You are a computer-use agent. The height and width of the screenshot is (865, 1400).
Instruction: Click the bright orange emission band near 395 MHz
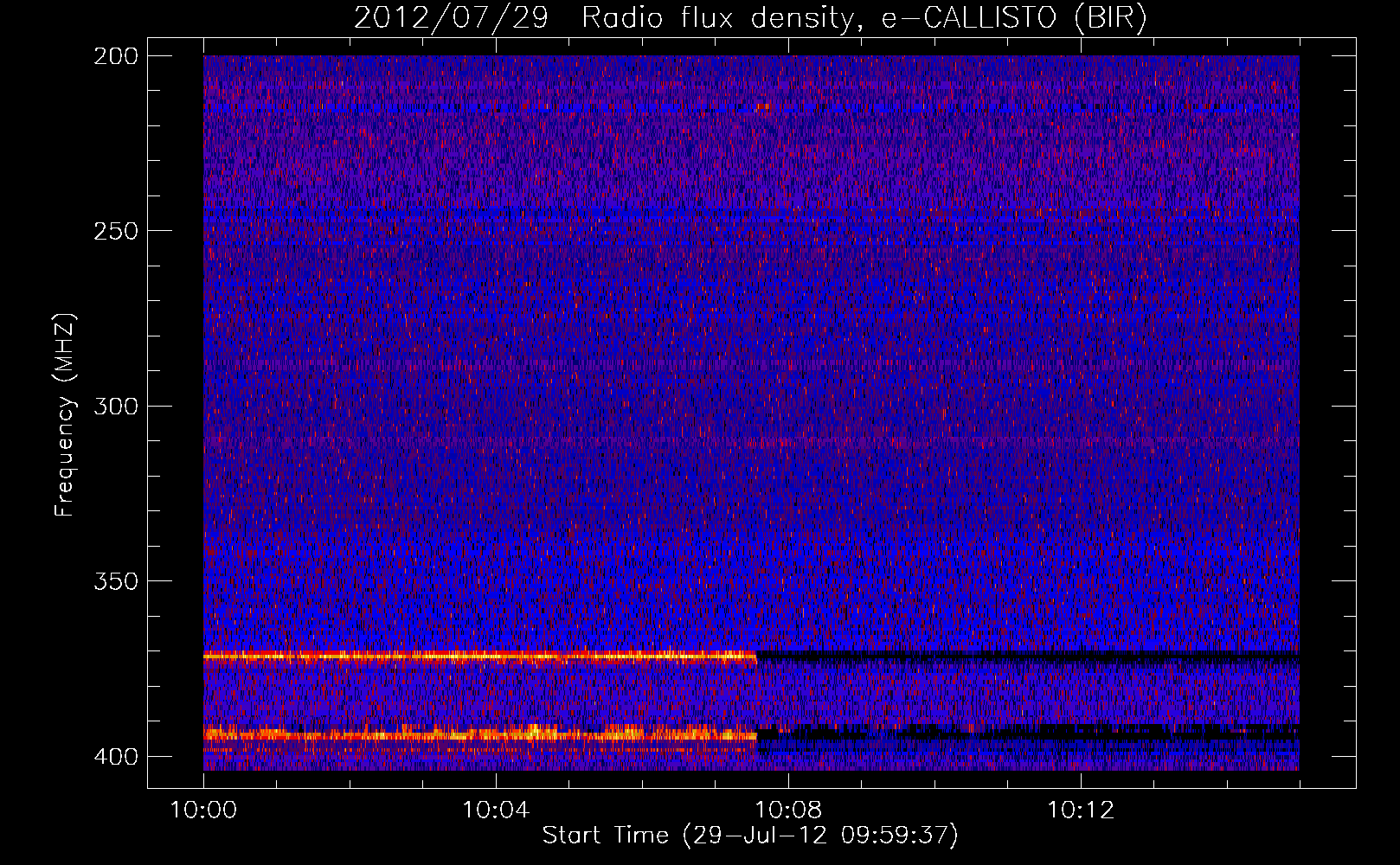(x=480, y=735)
